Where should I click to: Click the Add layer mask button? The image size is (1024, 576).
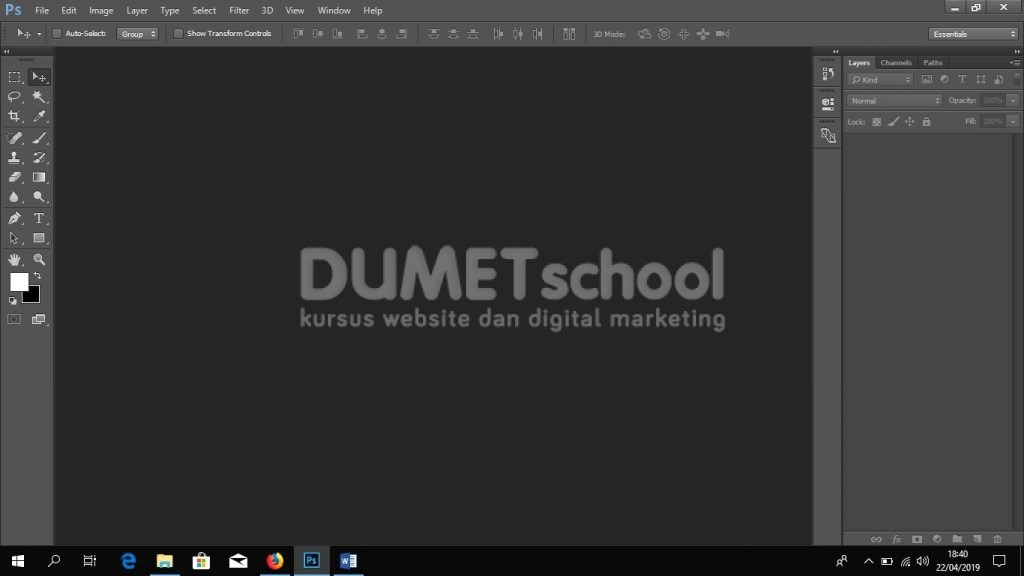917,539
